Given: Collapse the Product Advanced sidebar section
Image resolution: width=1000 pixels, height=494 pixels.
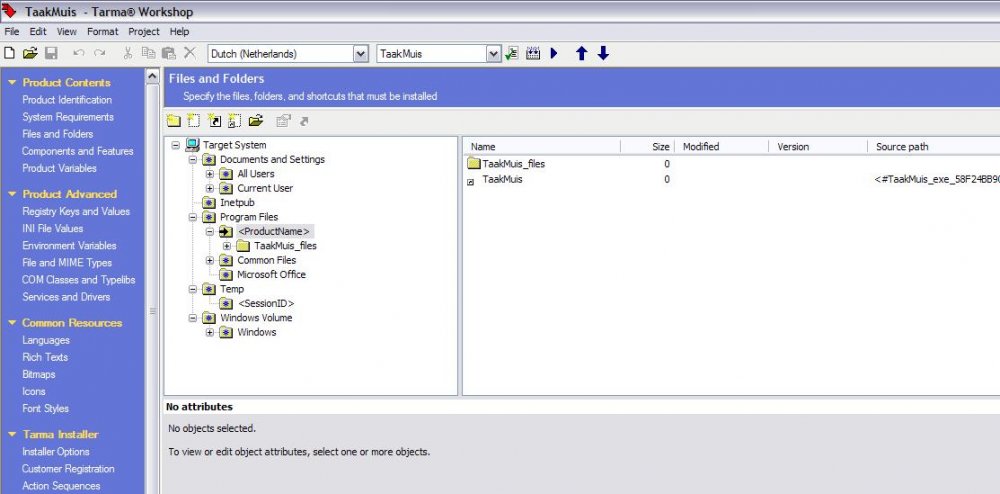Looking at the screenshot, I should coord(11,194).
